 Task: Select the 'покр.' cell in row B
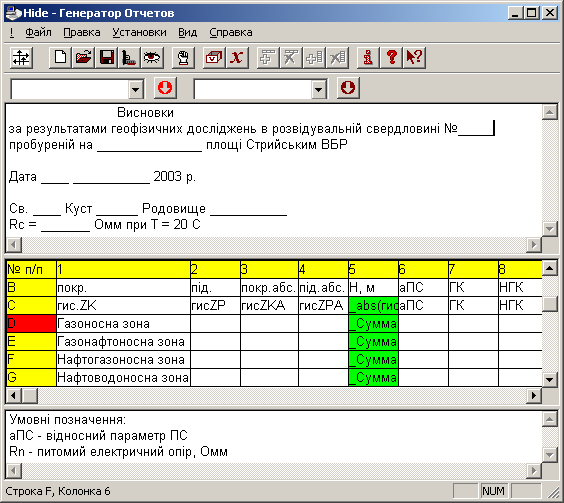point(123,287)
